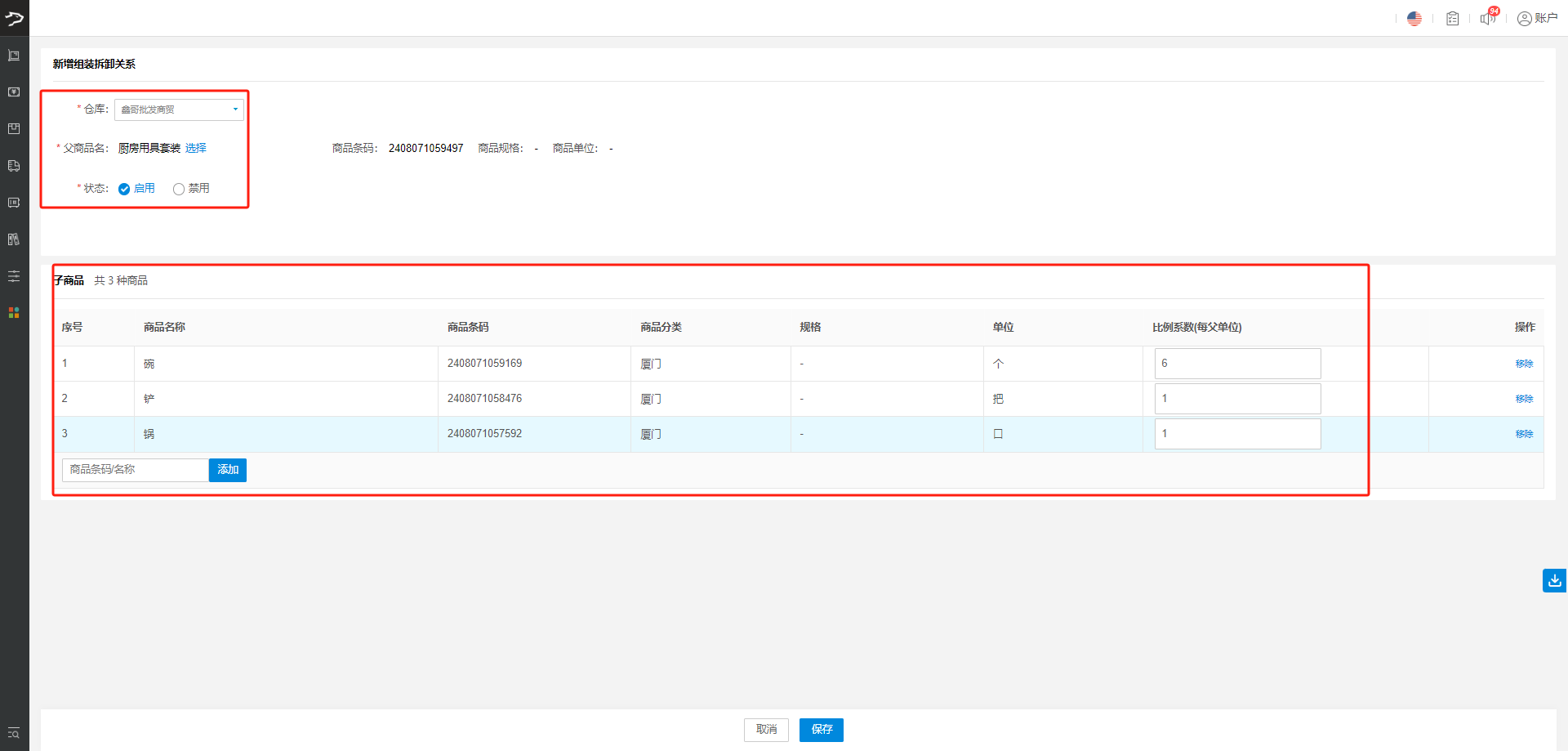Open the package box icon in sidebar
Screen dimensions: 1568x751
pos(14,129)
